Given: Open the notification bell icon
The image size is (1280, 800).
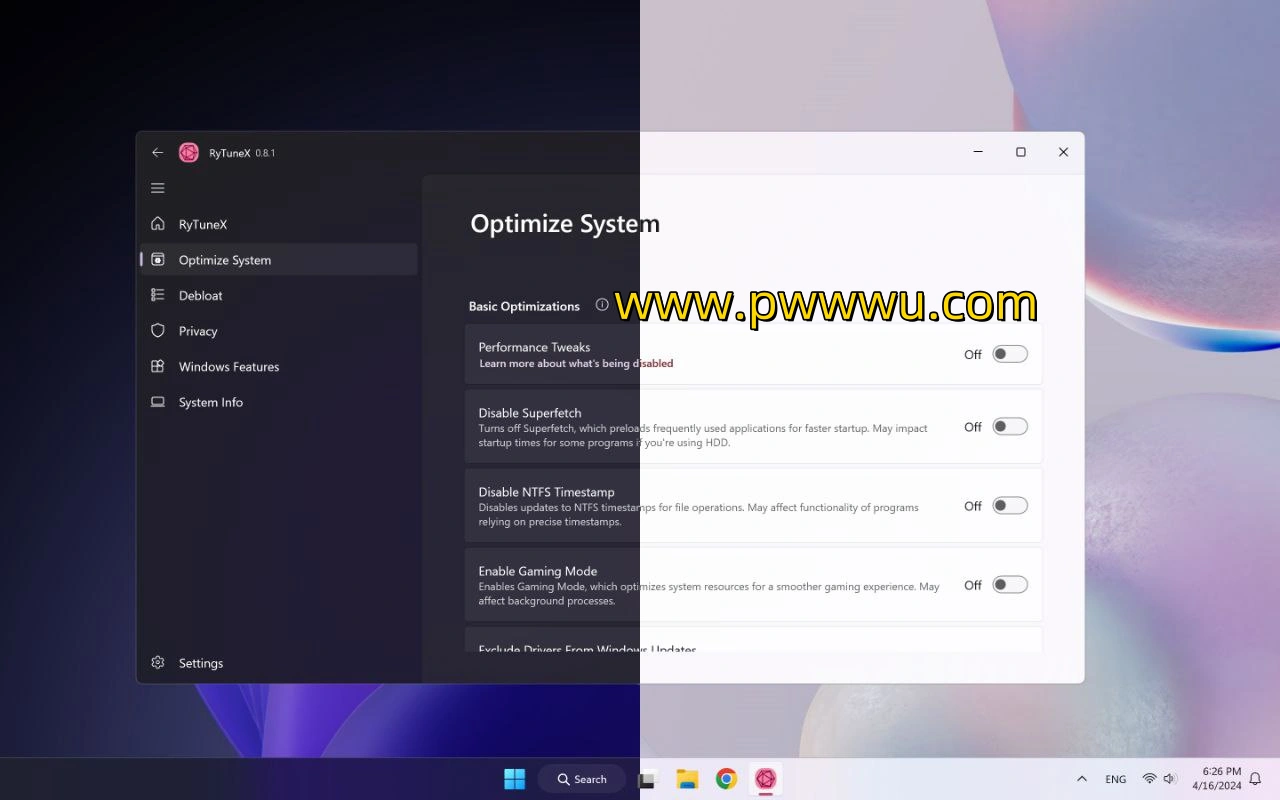Looking at the screenshot, I should [1256, 779].
